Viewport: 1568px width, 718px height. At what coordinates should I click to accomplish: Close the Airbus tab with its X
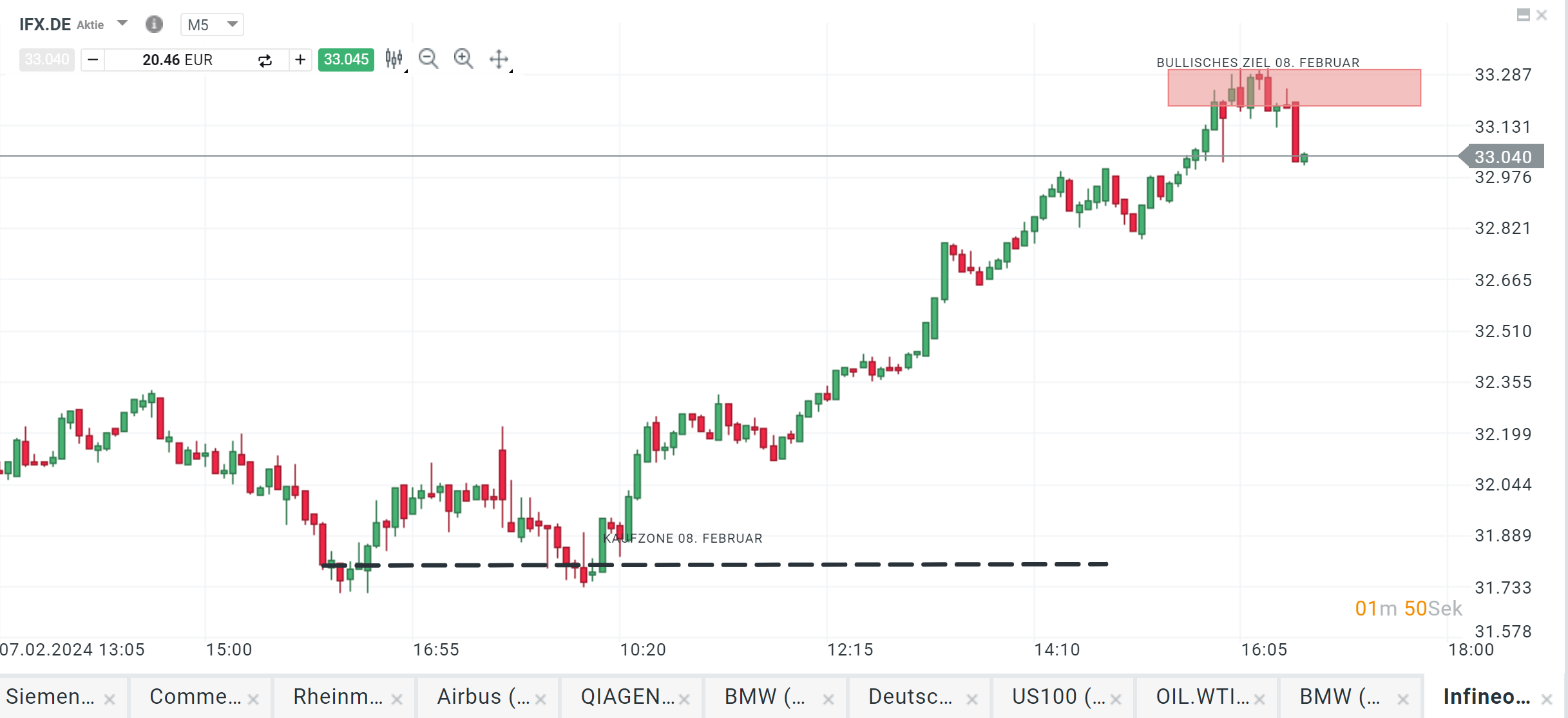[540, 699]
